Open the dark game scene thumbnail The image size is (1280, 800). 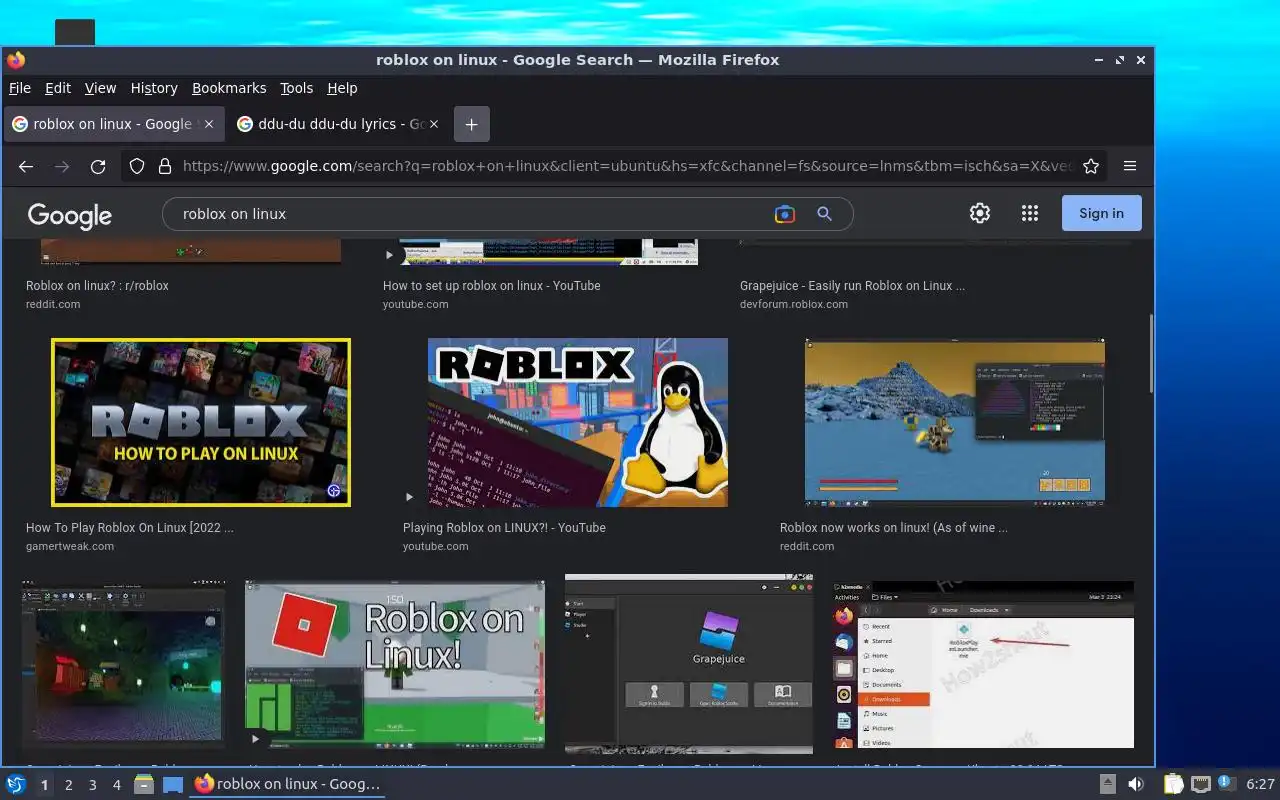pos(124,665)
